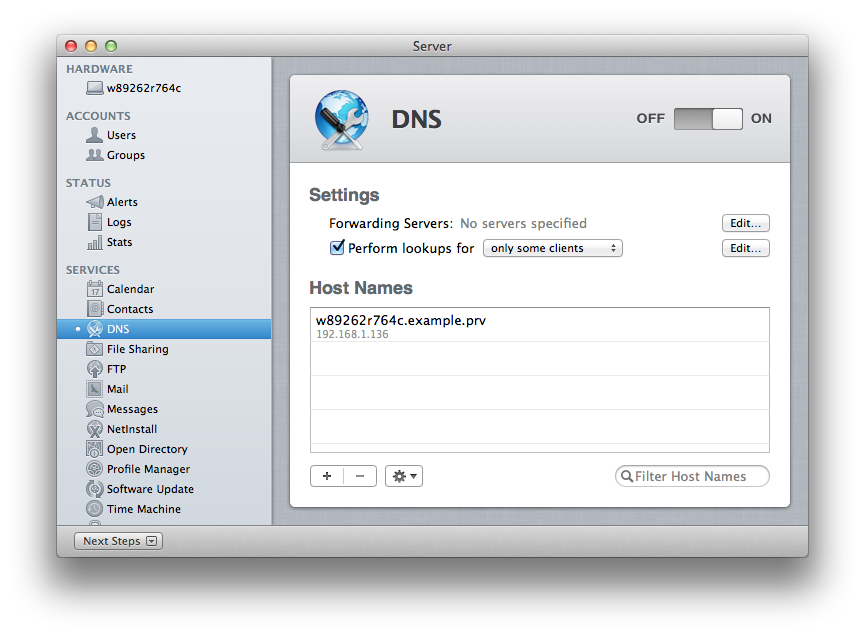This screenshot has width=865, height=636.
Task: Toggle the DNS service ON/OFF switch
Action: [708, 119]
